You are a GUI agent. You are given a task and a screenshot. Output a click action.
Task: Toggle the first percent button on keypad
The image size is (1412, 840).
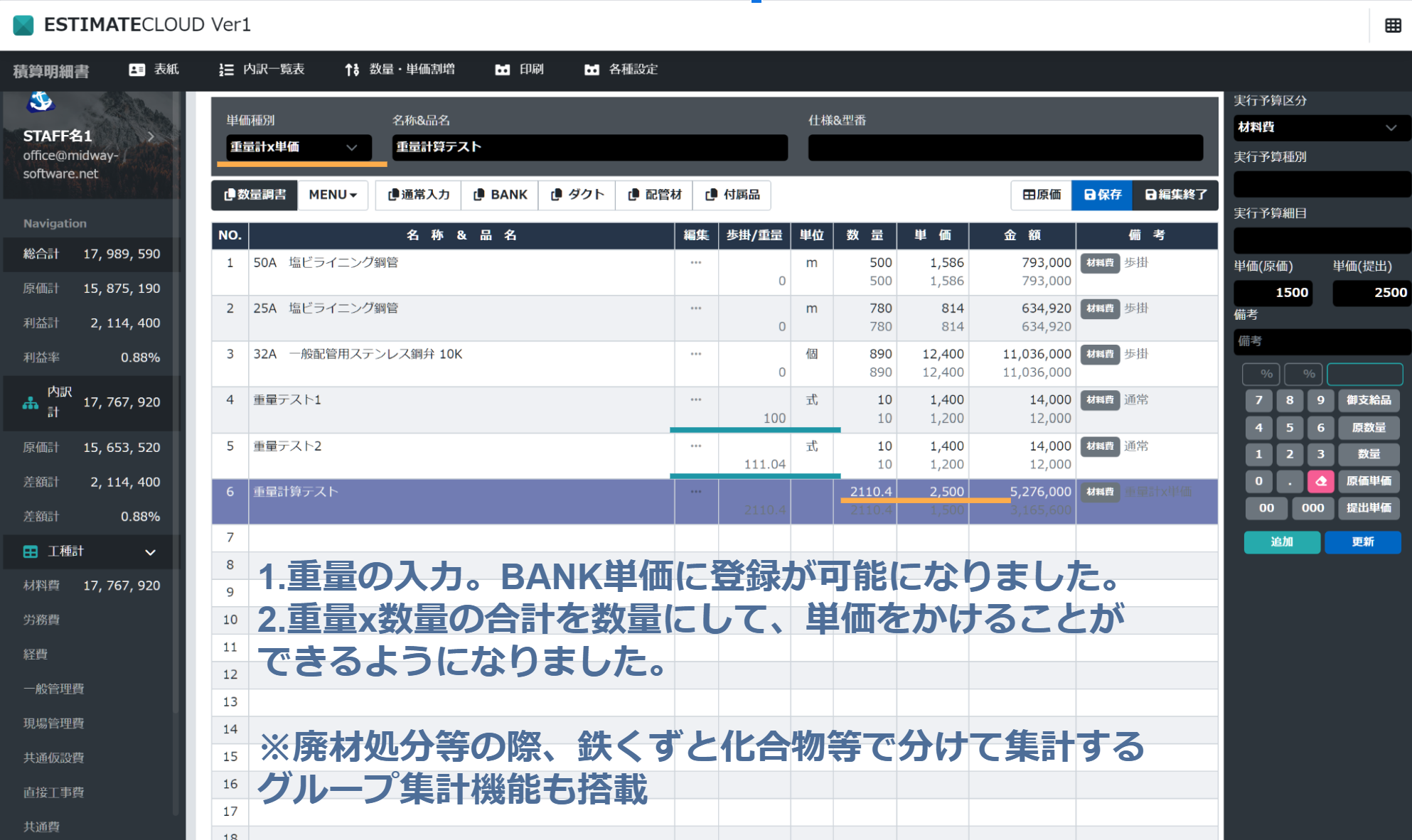click(x=1261, y=374)
